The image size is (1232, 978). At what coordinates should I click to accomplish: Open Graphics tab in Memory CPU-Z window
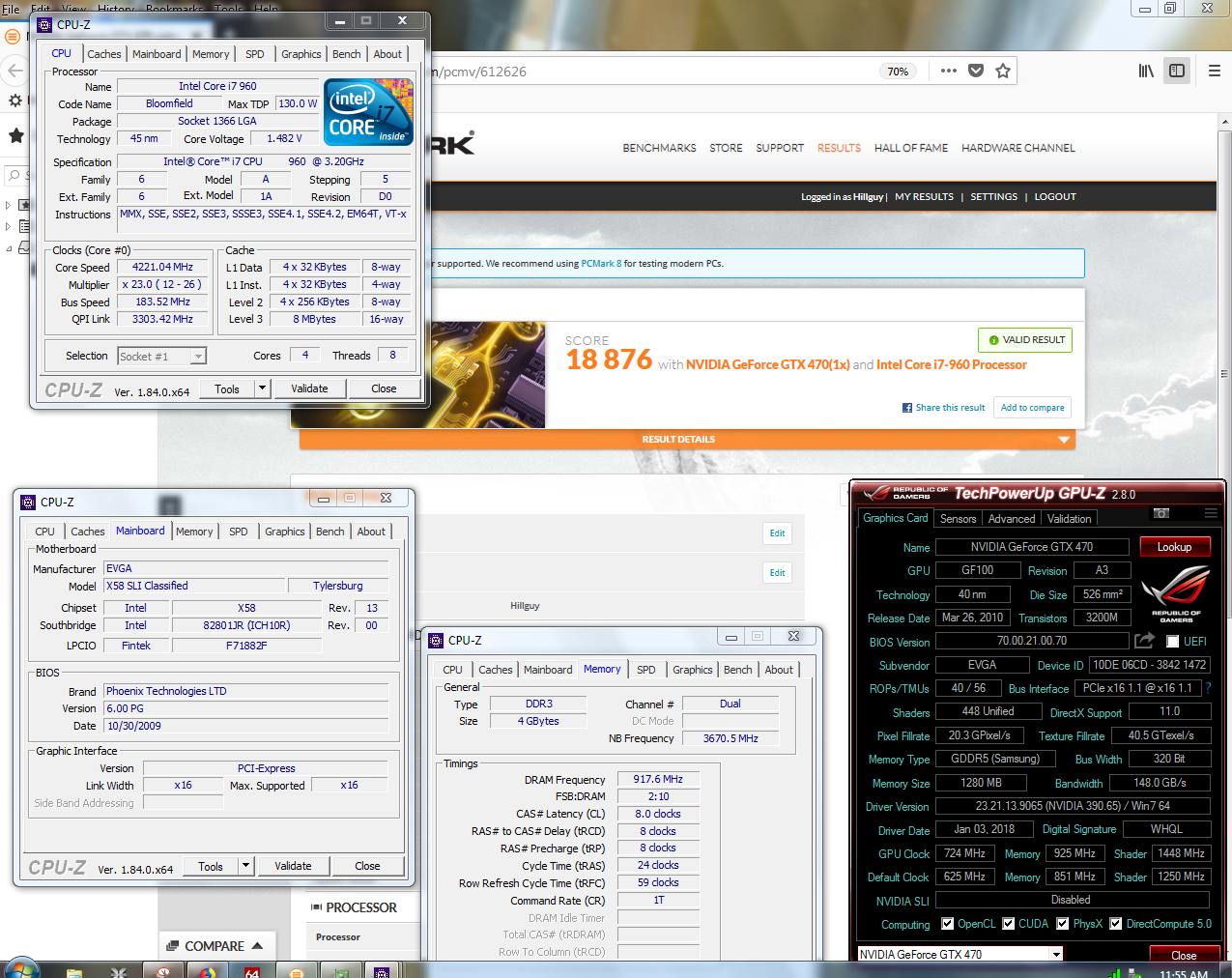click(x=693, y=670)
